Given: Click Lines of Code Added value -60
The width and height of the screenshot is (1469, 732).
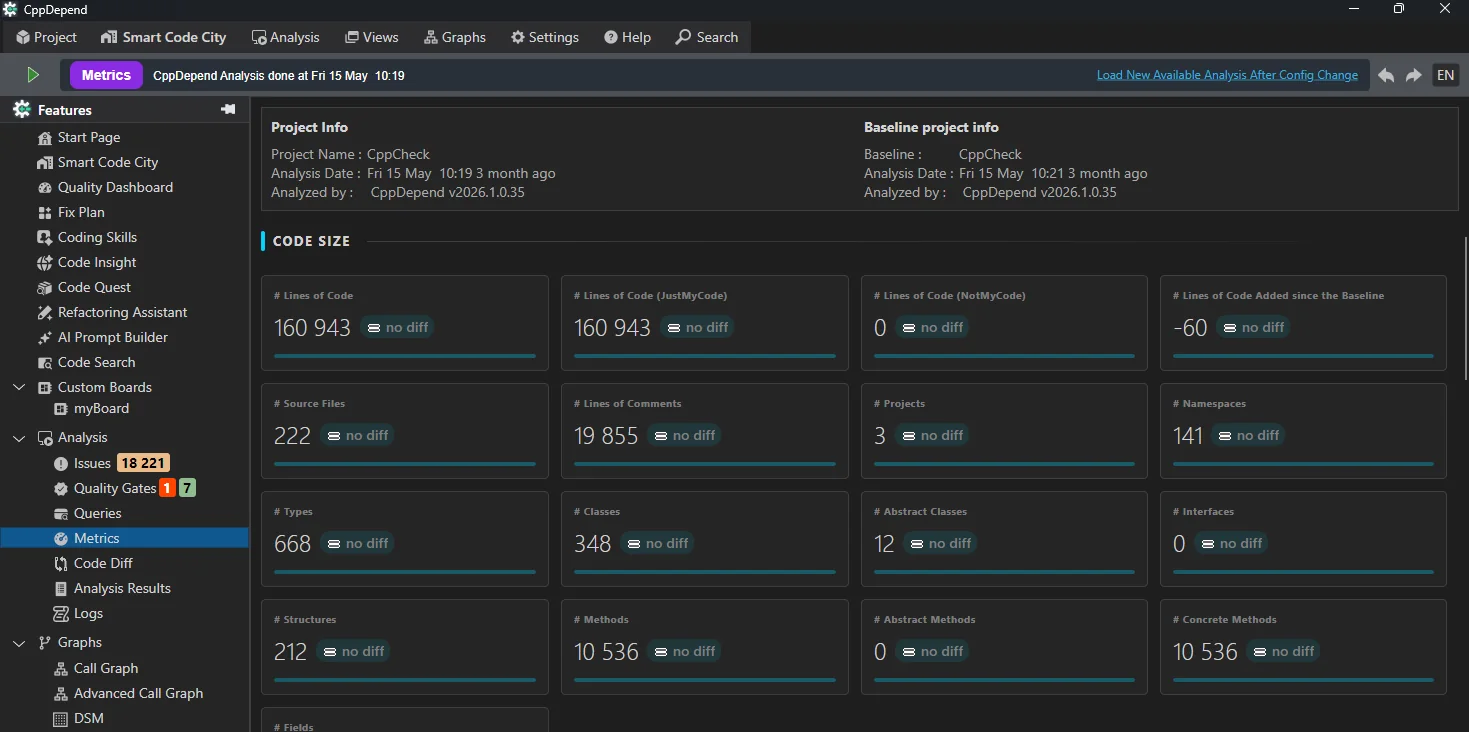Looking at the screenshot, I should 1190,328.
